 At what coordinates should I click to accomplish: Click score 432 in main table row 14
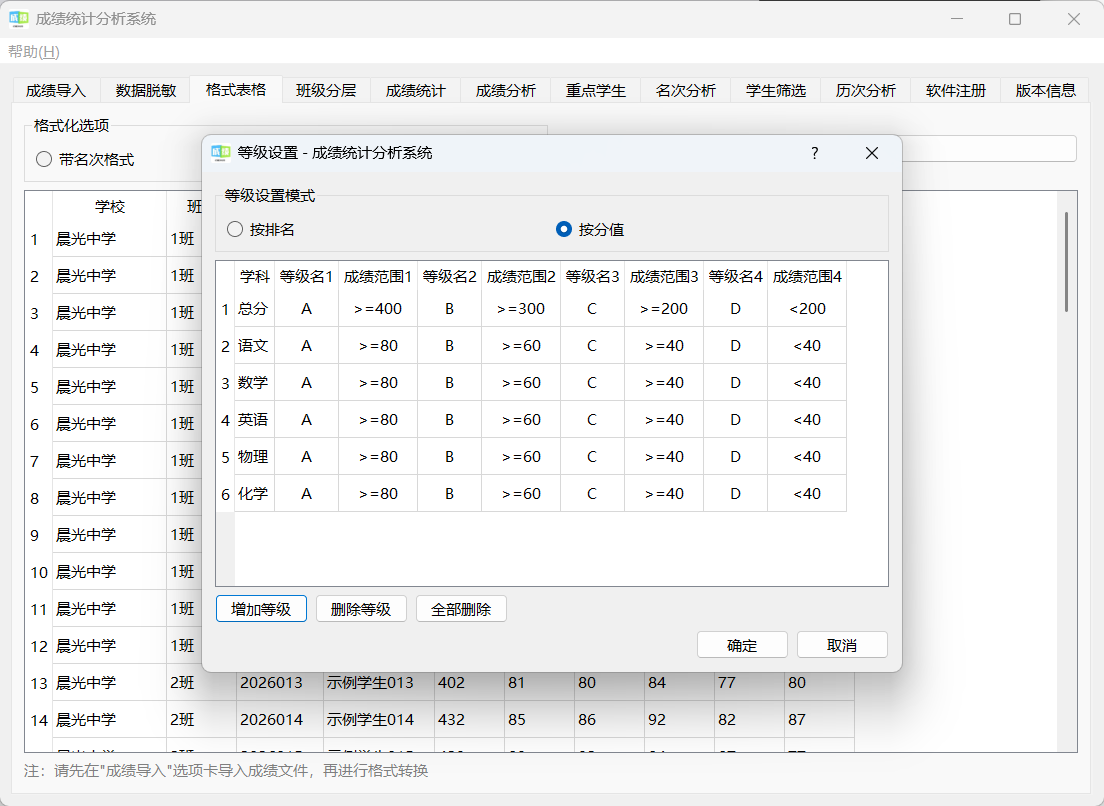[x=469, y=719]
